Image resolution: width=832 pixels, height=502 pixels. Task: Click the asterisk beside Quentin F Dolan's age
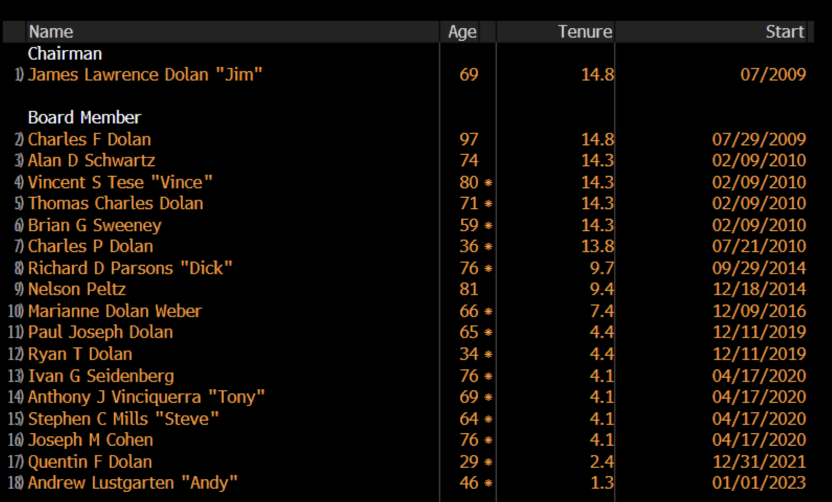[489, 463]
